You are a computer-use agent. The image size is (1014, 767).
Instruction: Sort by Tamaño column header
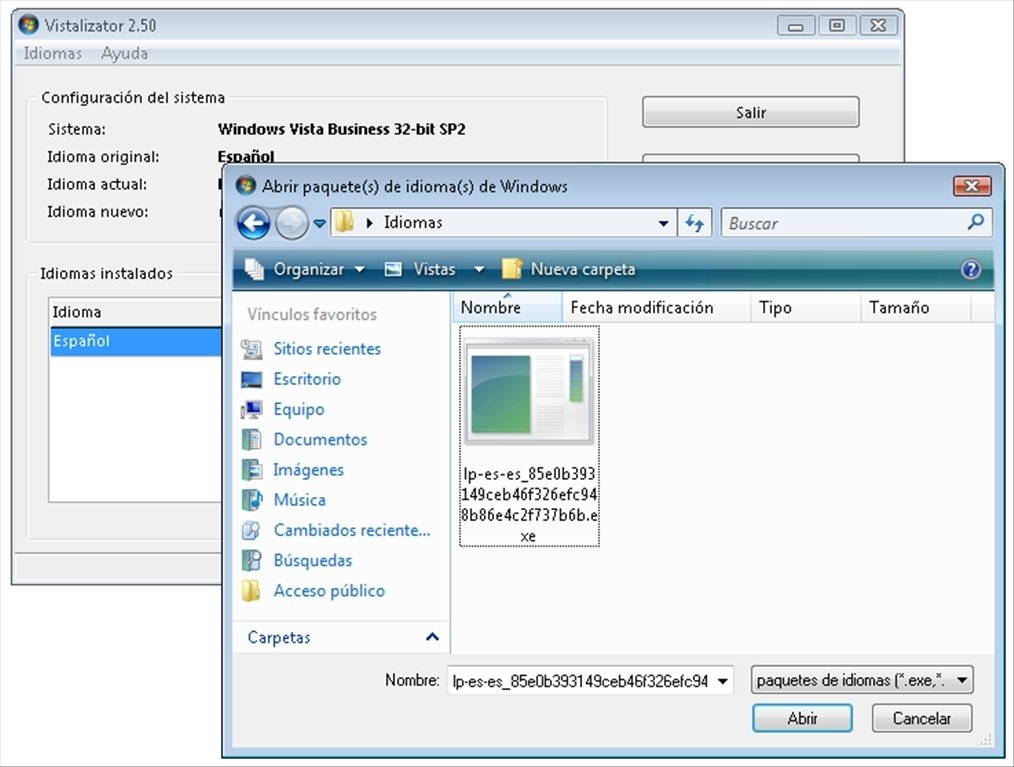pyautogui.click(x=916, y=307)
